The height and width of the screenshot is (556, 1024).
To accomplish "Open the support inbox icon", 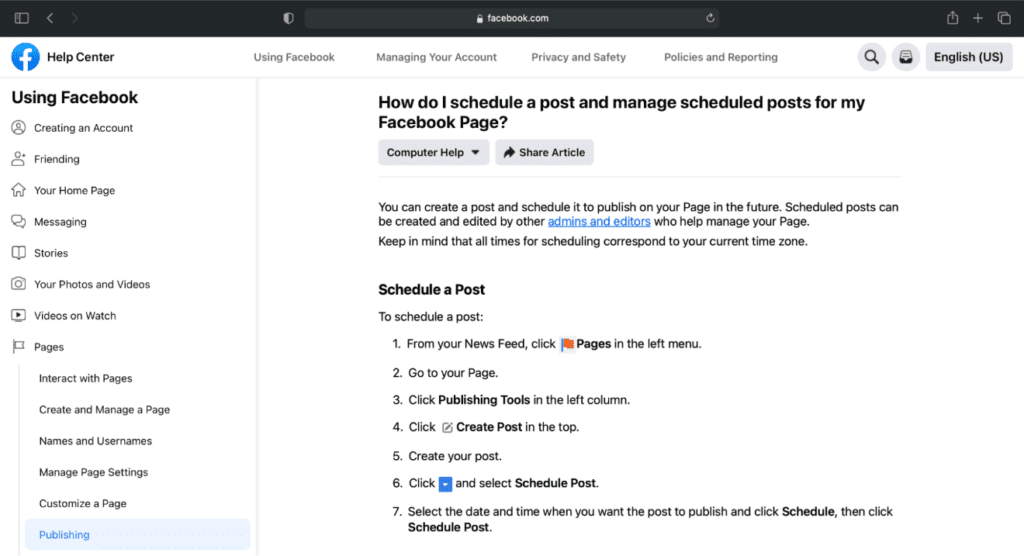I will [906, 57].
